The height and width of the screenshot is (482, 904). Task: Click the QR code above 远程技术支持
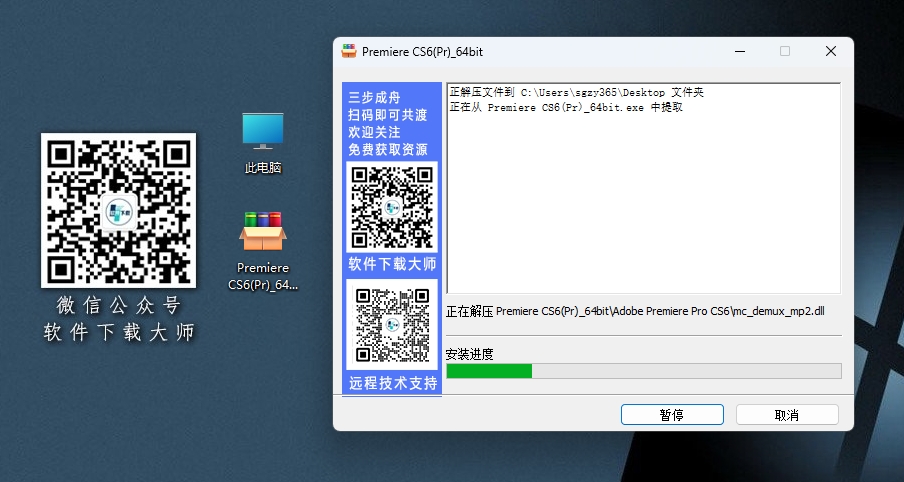click(392, 325)
